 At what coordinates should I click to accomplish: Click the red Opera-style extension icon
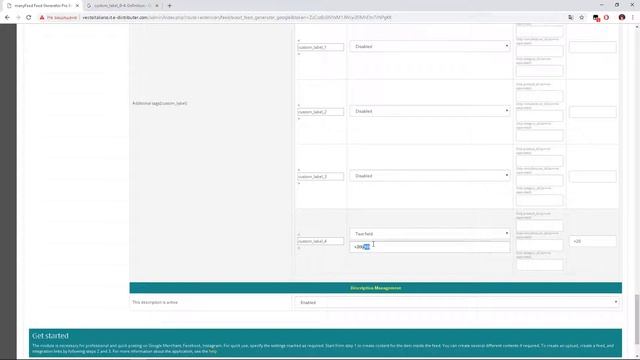pos(607,18)
